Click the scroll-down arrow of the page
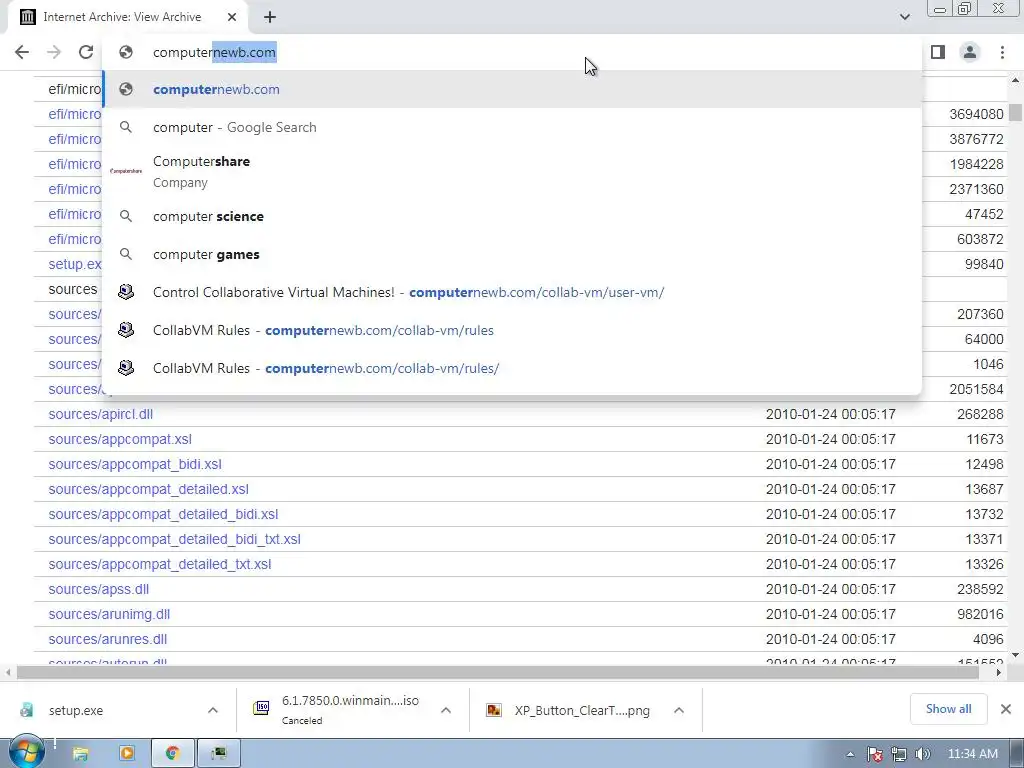Screen dimensions: 1024x768 coord(1015,655)
